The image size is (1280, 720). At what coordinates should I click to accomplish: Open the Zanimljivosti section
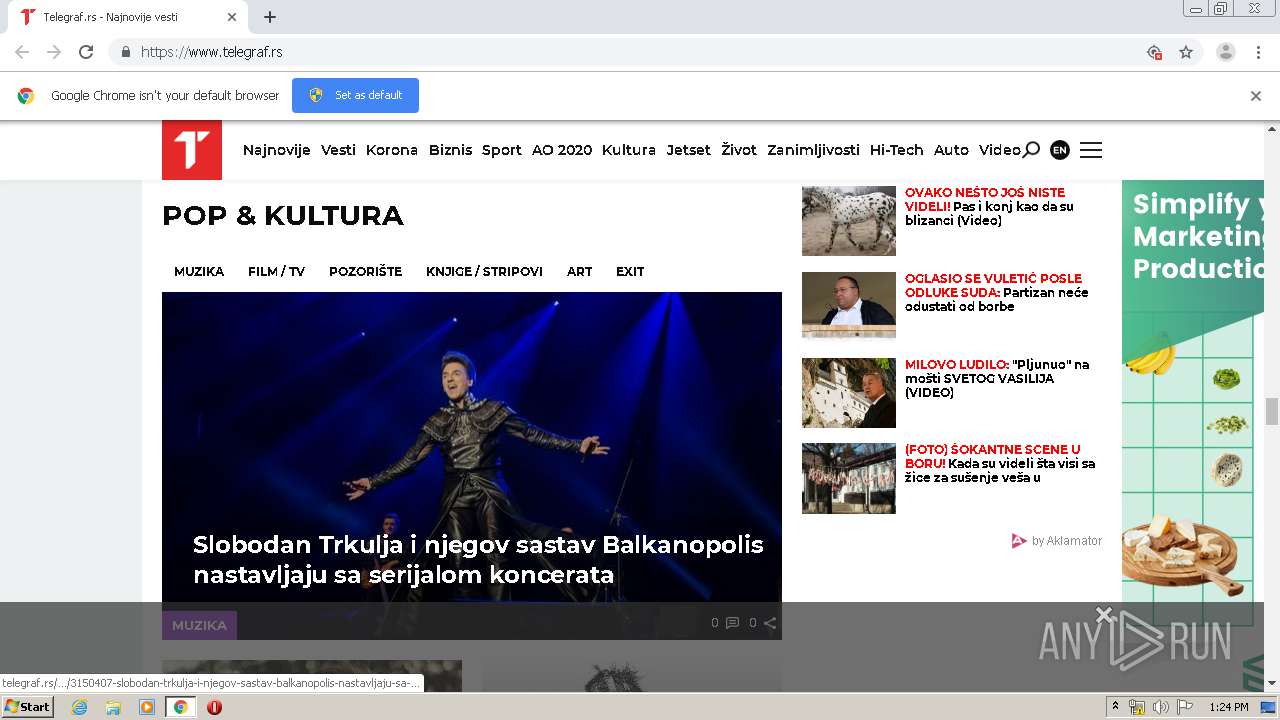[813, 150]
